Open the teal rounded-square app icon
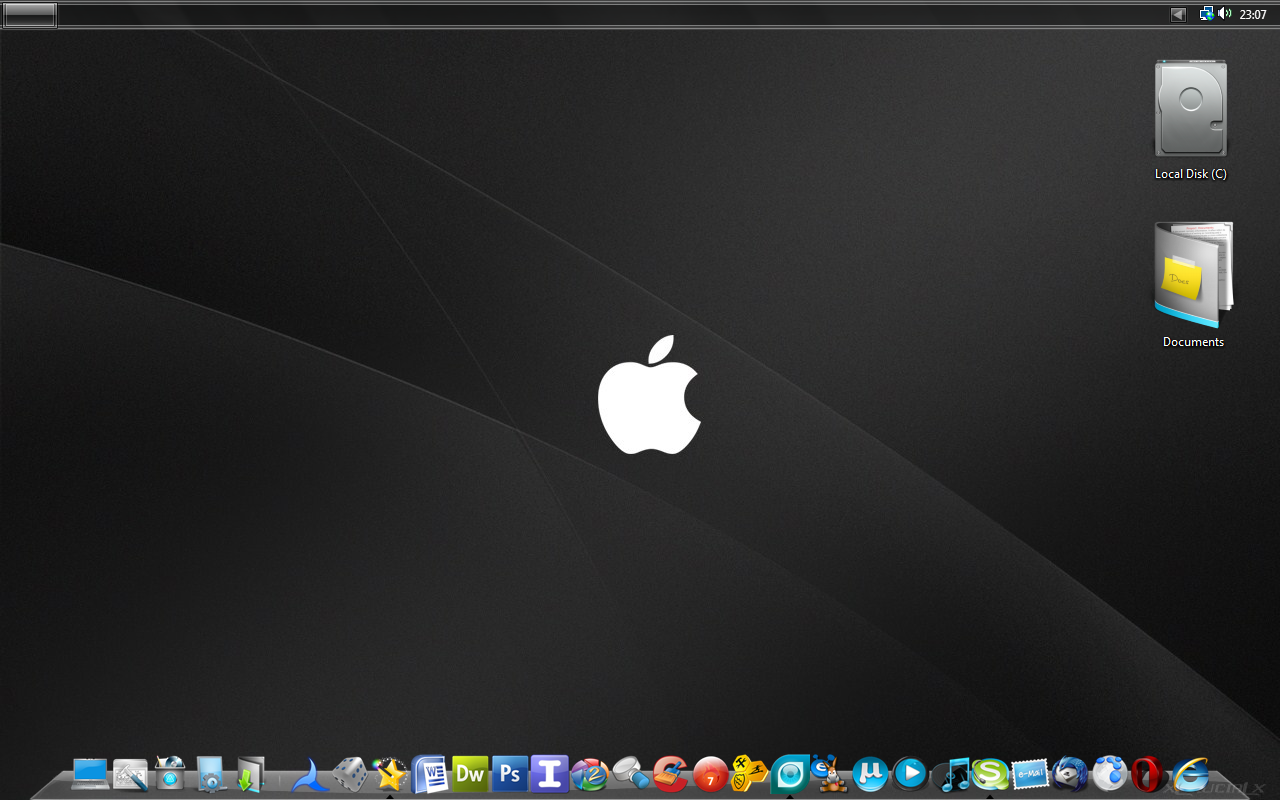This screenshot has height=800, width=1280. [790, 774]
